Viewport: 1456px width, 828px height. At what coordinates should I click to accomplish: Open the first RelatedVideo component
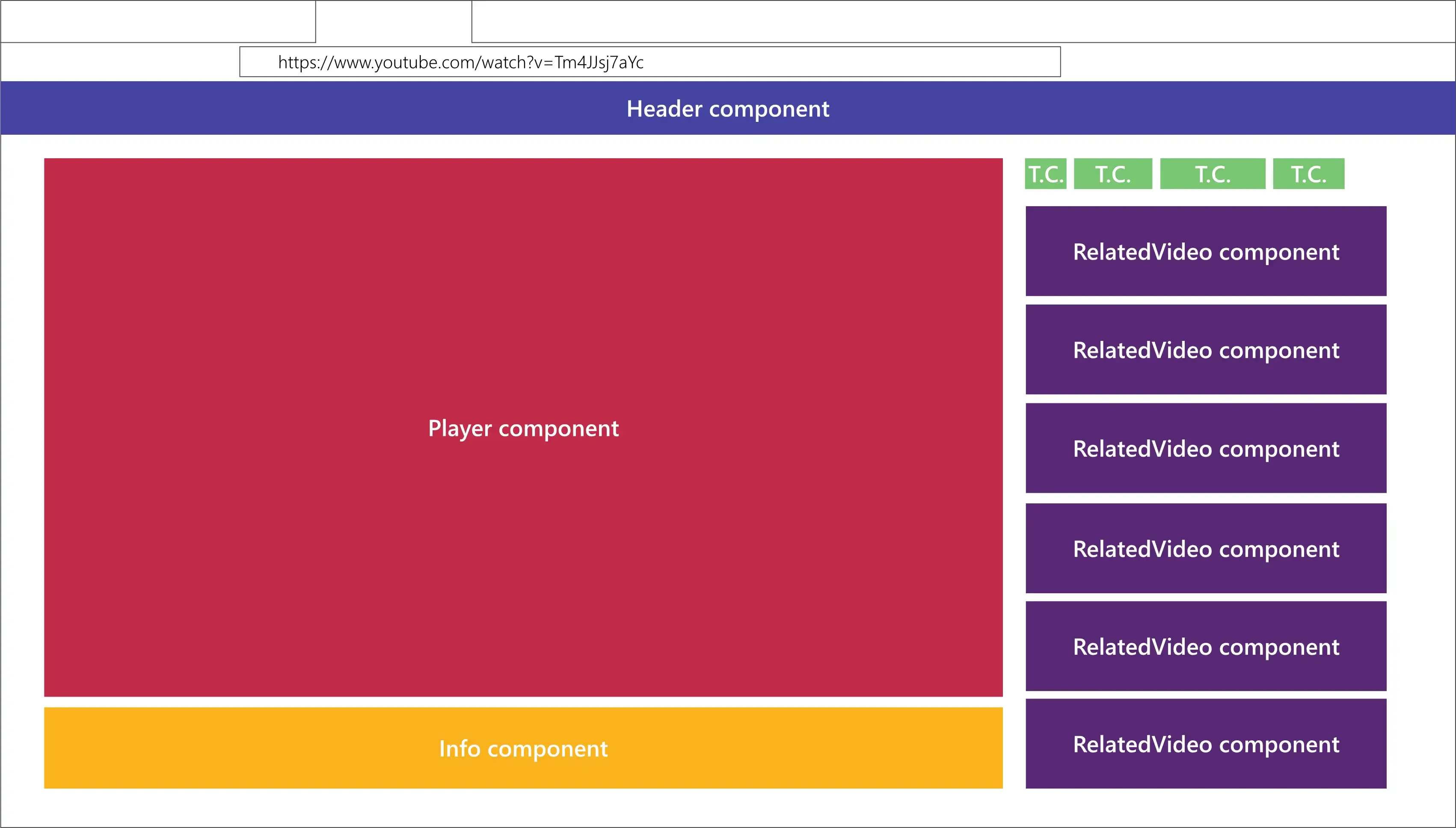[x=1206, y=251]
